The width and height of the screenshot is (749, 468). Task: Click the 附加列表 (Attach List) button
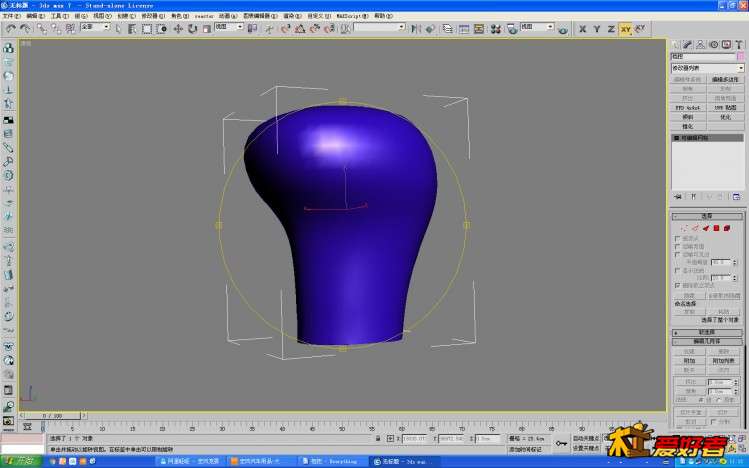(723, 361)
